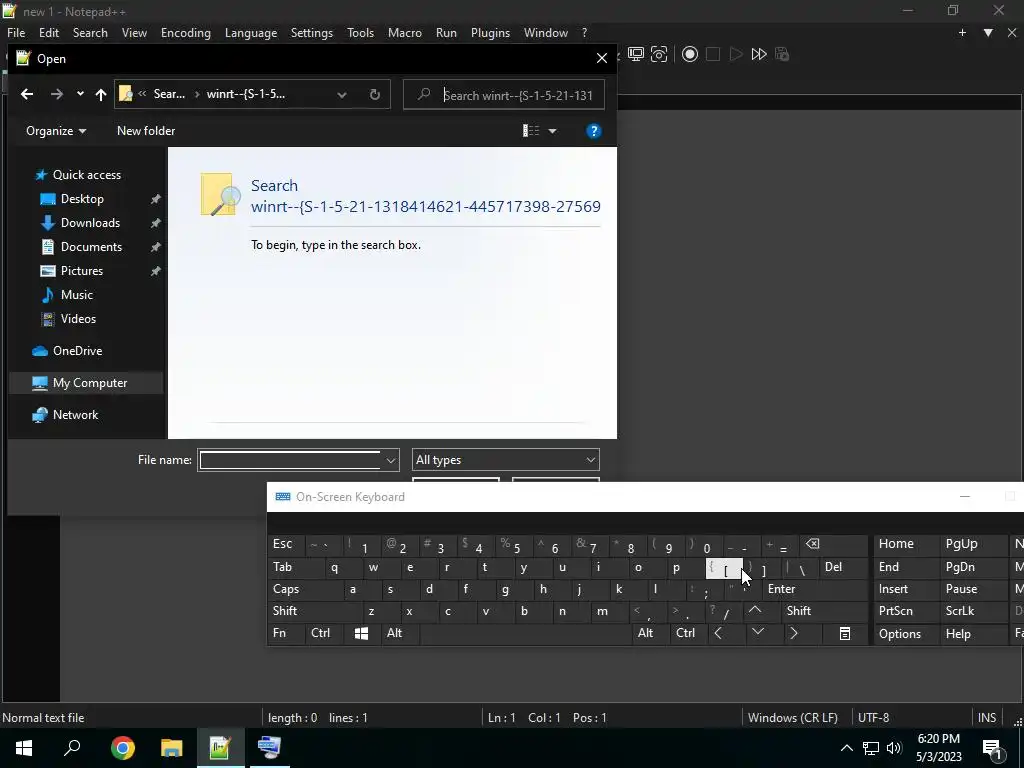
Task: Click Enter key on On-Screen Keyboard
Action: (x=814, y=589)
